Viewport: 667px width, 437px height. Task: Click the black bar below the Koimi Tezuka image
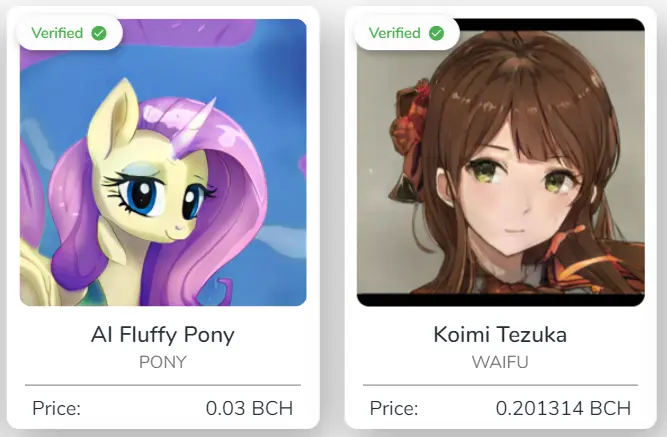click(501, 300)
